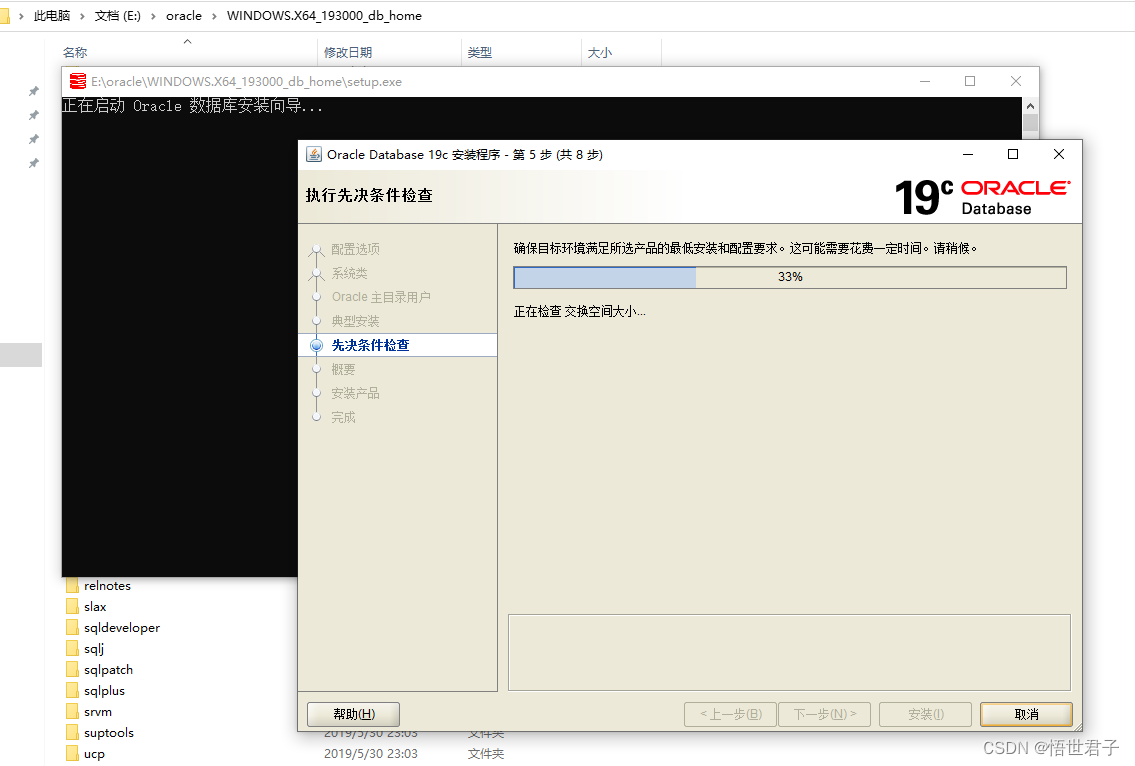Screen dimensions: 1135x766
Task: Click WINDOWS.X64_193000_db_home in the breadcrumb
Action: click(324, 15)
